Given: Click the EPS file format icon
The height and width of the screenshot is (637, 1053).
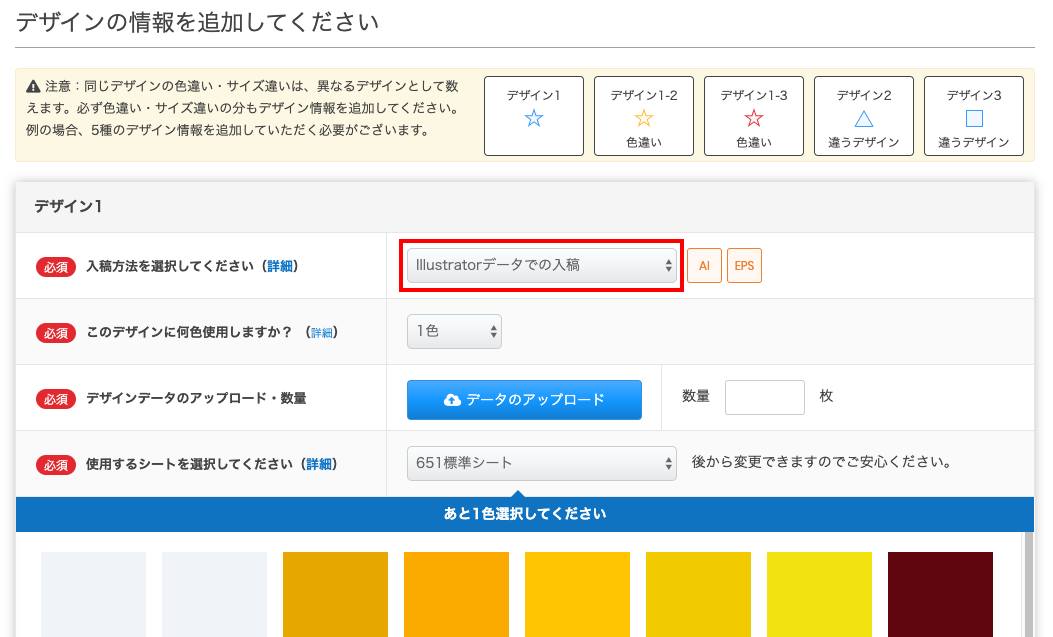Looking at the screenshot, I should coord(742,266).
